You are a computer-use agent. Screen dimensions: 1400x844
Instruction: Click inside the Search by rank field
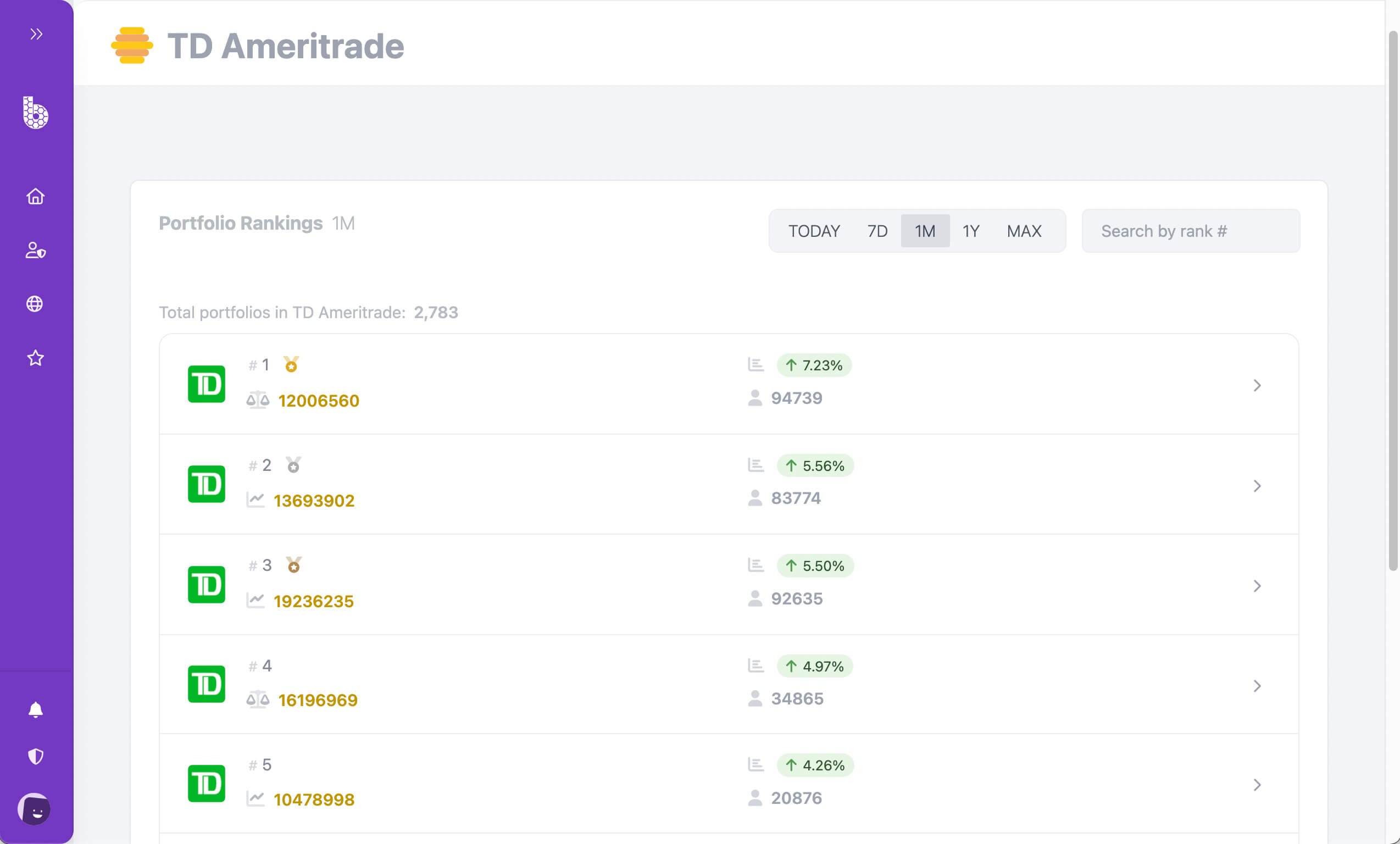coord(1190,231)
